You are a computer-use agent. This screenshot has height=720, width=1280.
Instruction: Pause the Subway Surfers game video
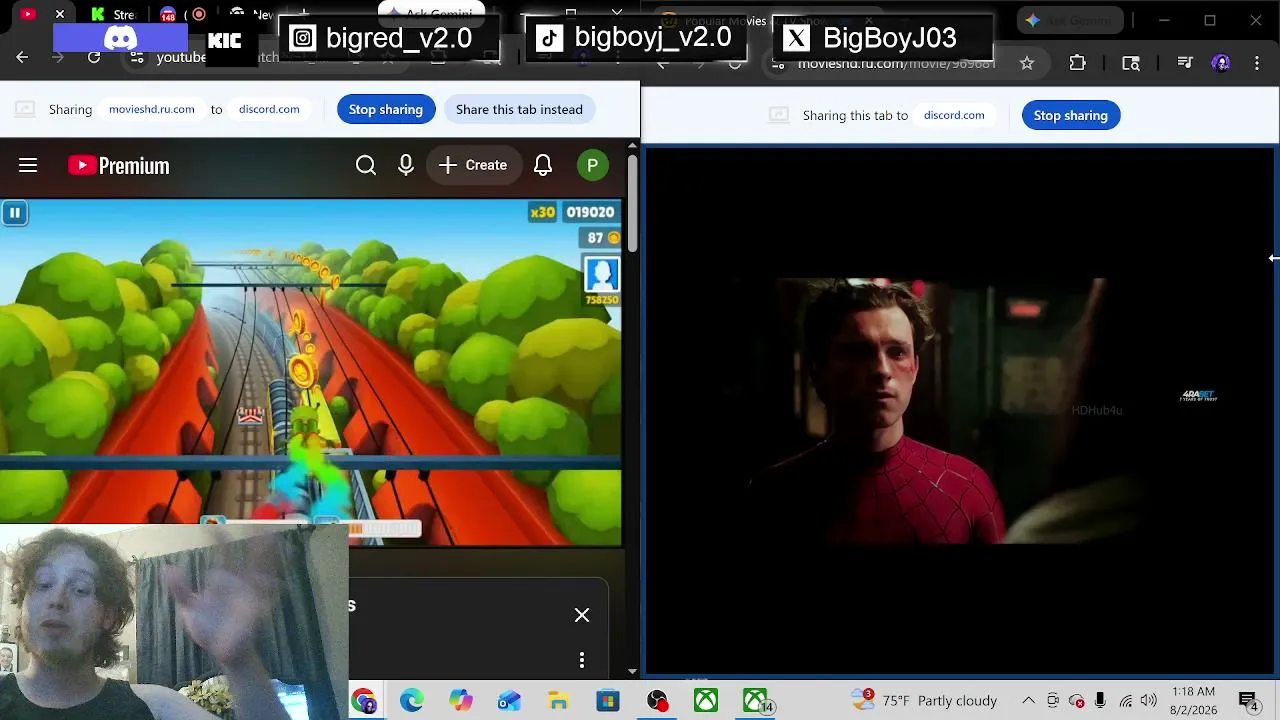coord(14,212)
